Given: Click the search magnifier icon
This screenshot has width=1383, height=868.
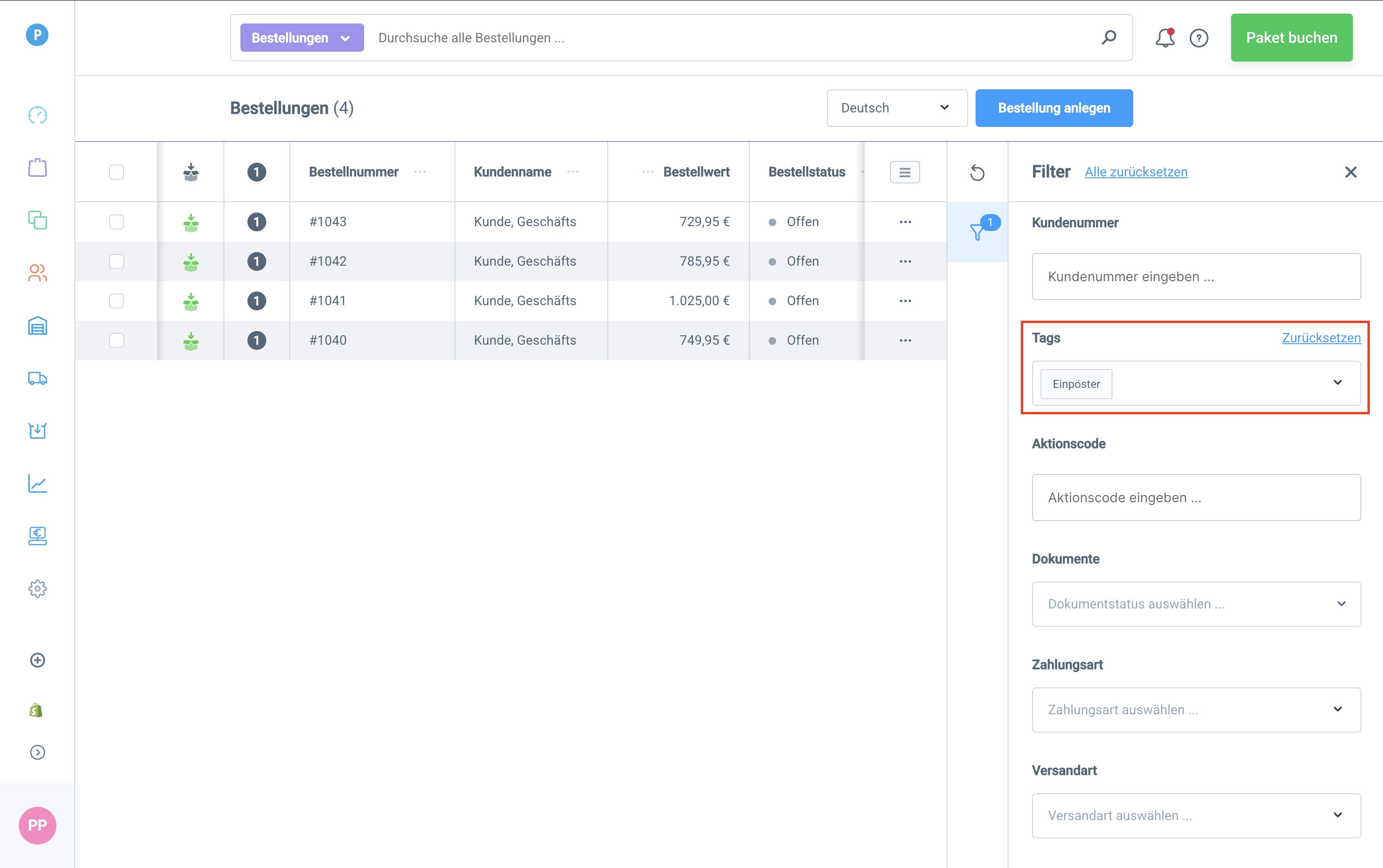Looking at the screenshot, I should click(1109, 38).
